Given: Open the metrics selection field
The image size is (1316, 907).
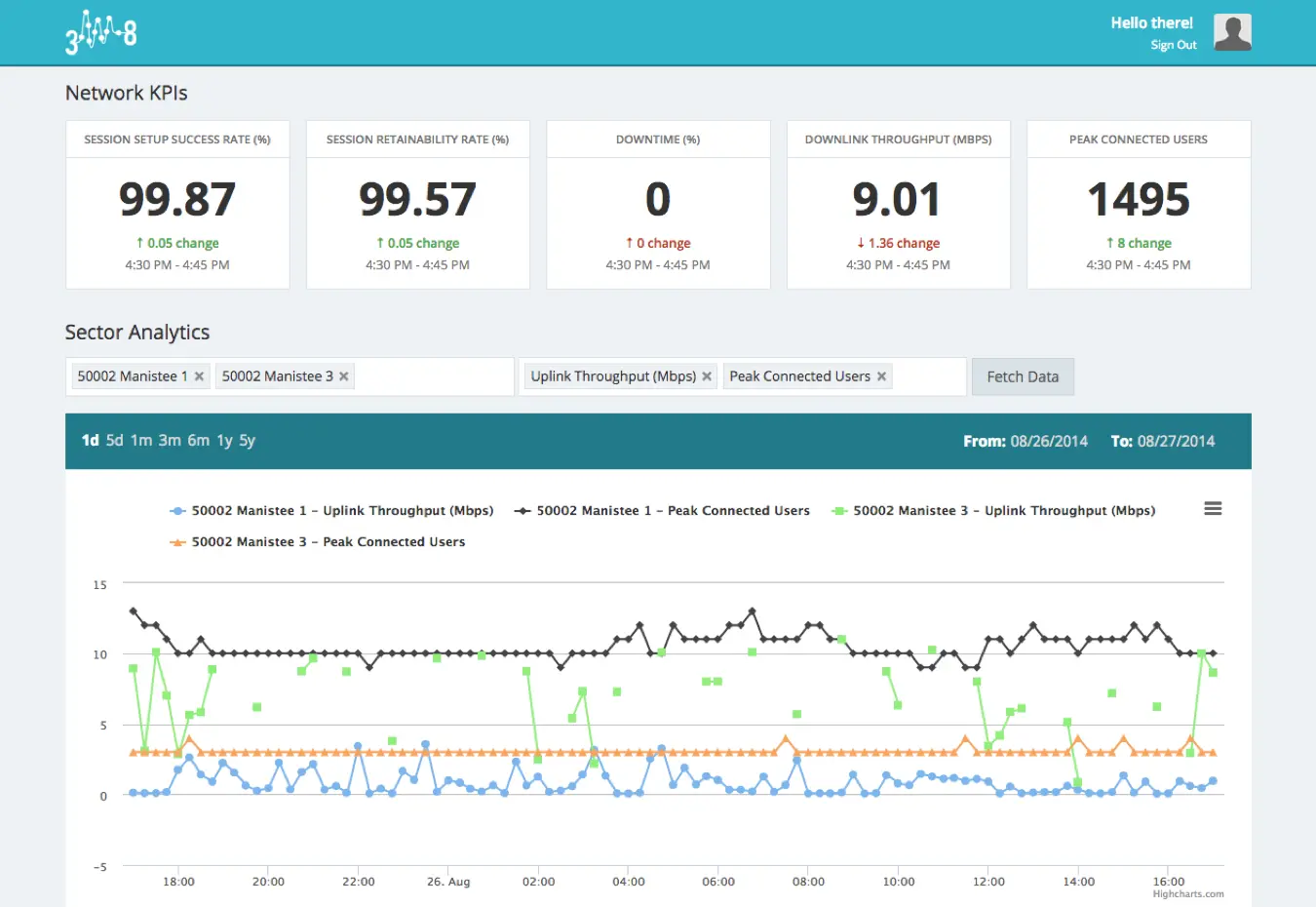Looking at the screenshot, I should coord(928,376).
